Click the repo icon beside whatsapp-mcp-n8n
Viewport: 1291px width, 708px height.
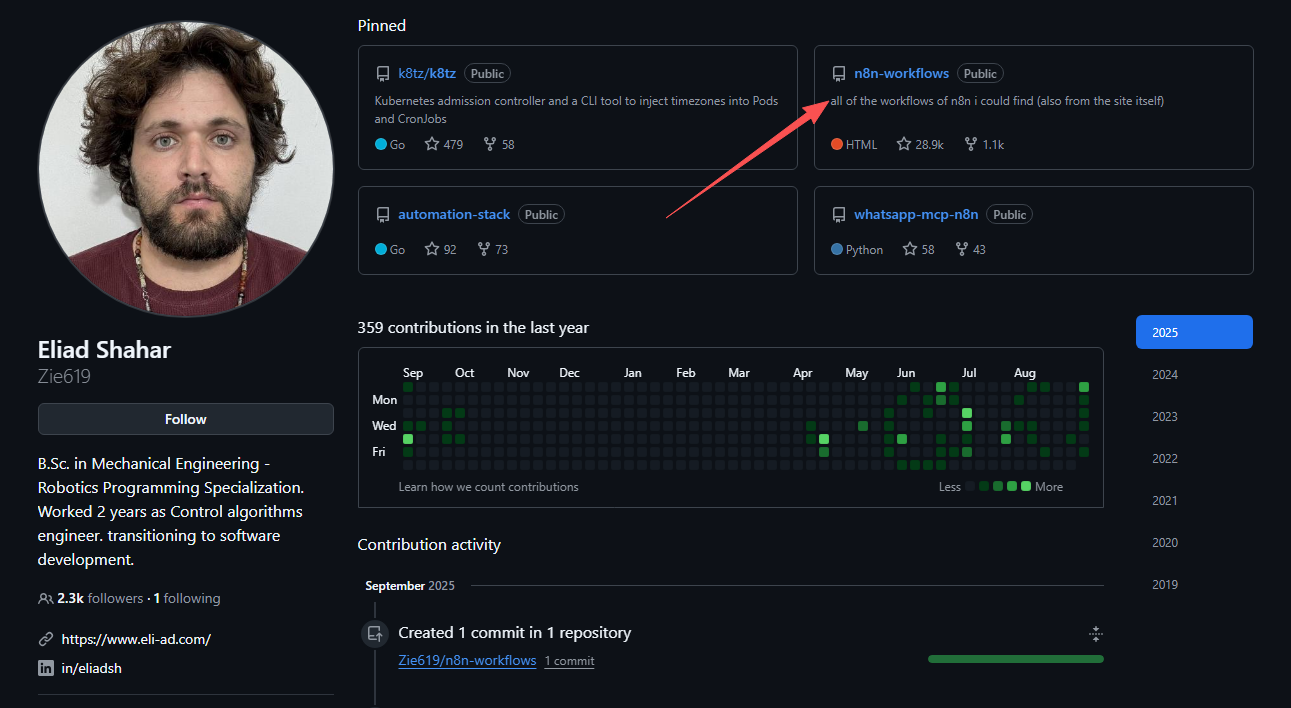coord(839,215)
